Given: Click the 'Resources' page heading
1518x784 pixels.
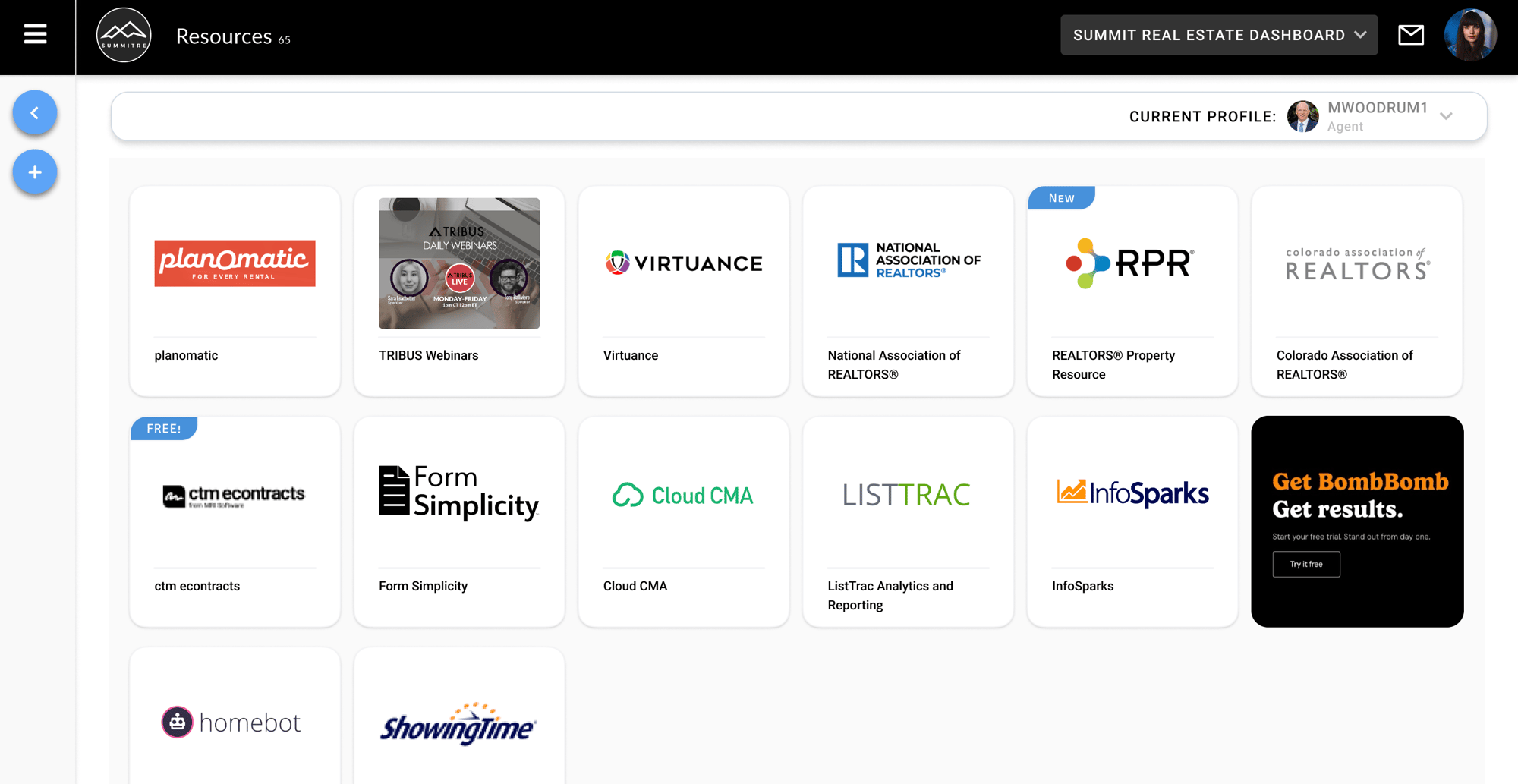Looking at the screenshot, I should pos(224,36).
